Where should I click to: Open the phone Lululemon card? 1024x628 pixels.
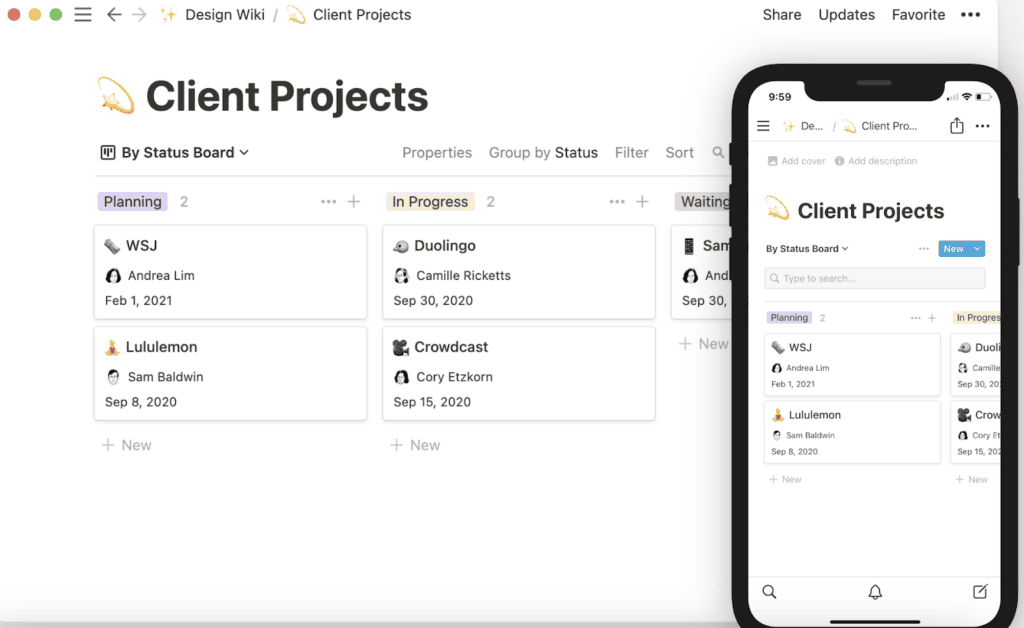point(852,432)
